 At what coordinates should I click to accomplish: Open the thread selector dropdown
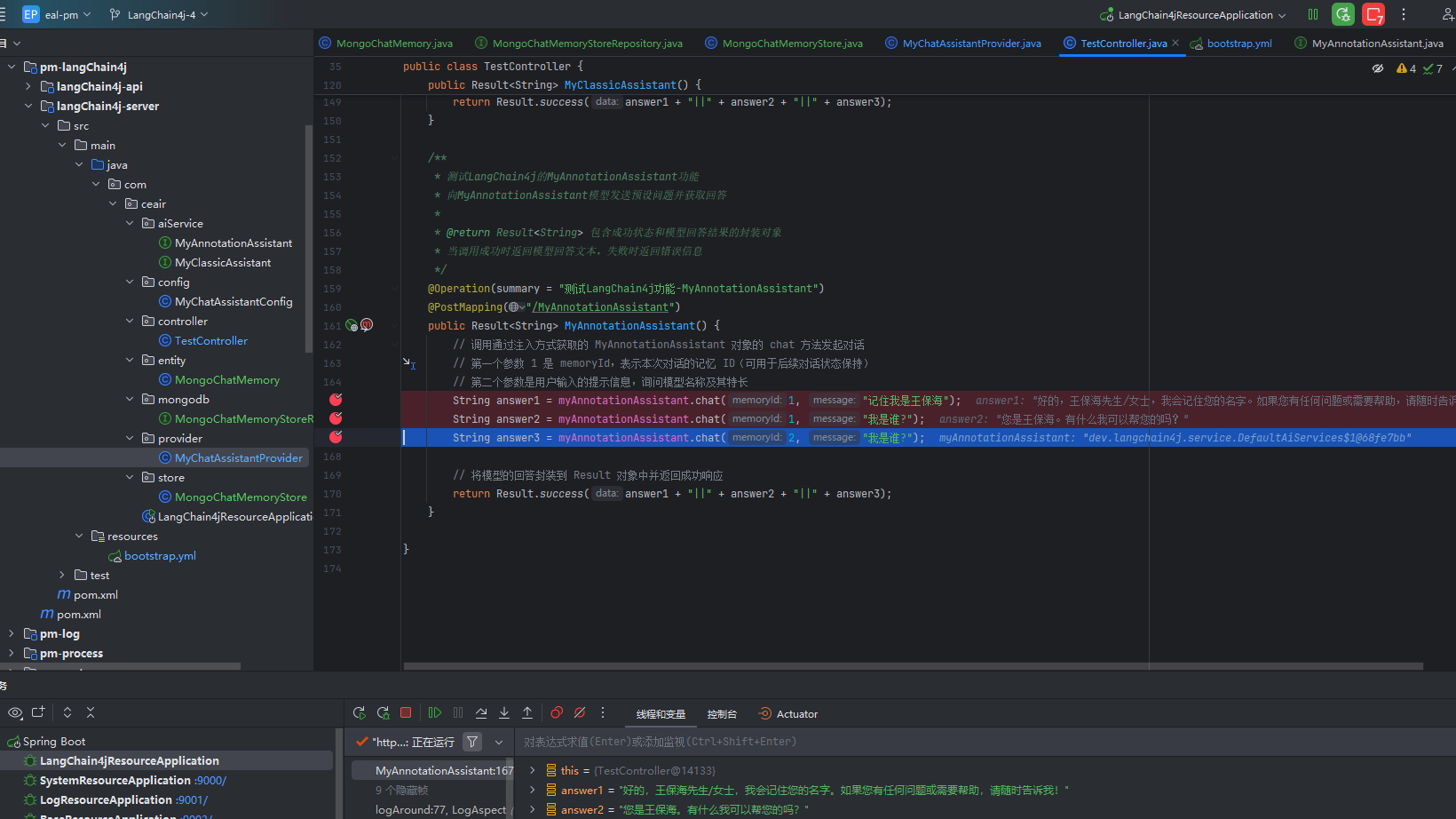[x=499, y=742]
